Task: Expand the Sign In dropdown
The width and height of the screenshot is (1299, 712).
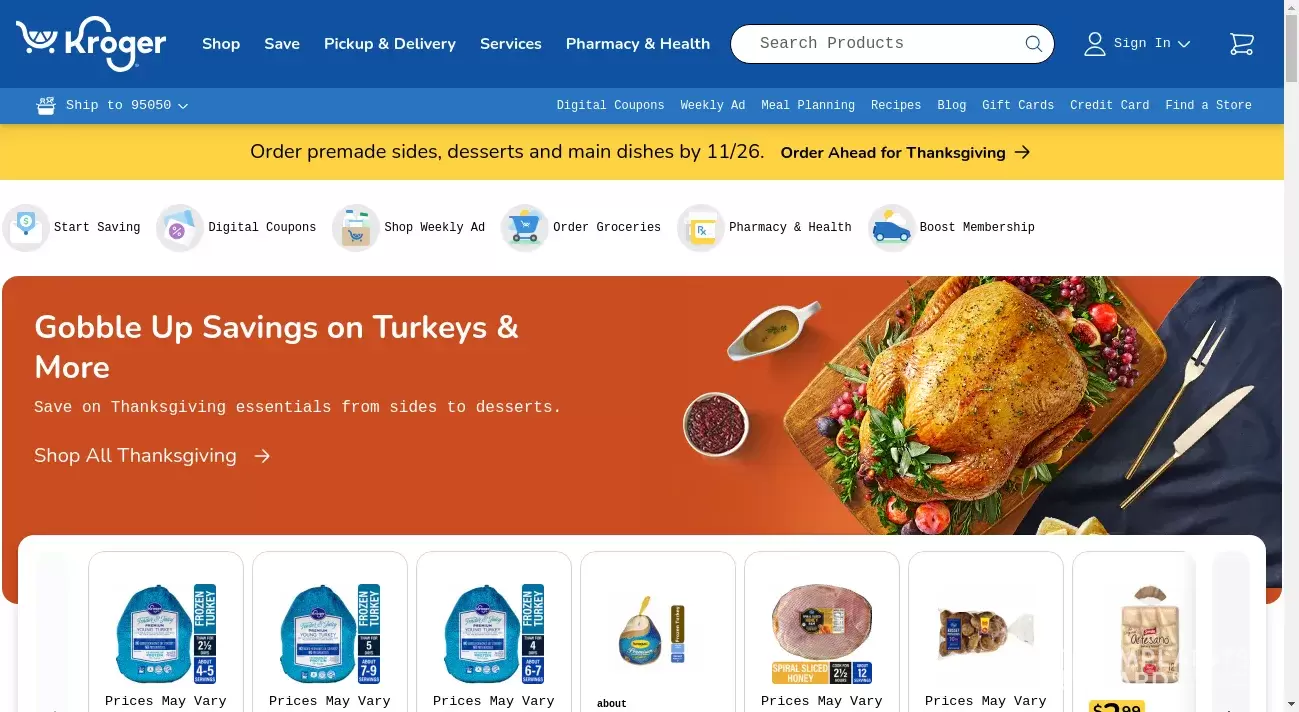Action: pos(1137,44)
